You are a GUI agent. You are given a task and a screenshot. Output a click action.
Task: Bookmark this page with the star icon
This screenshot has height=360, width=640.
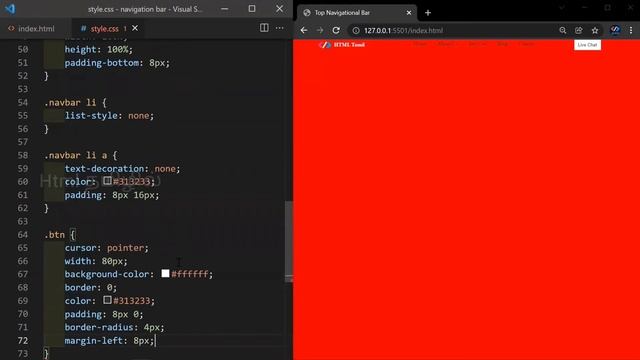pos(595,30)
